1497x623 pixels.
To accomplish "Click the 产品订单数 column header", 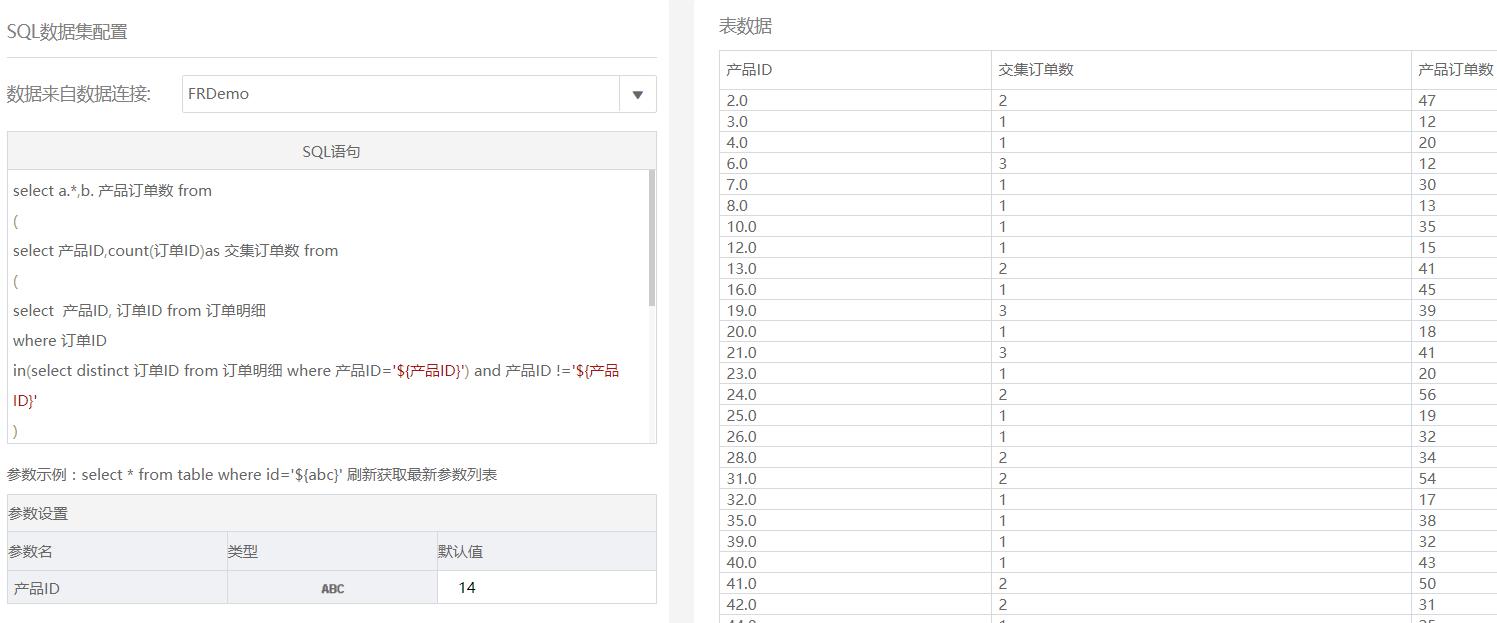I will pos(1455,70).
